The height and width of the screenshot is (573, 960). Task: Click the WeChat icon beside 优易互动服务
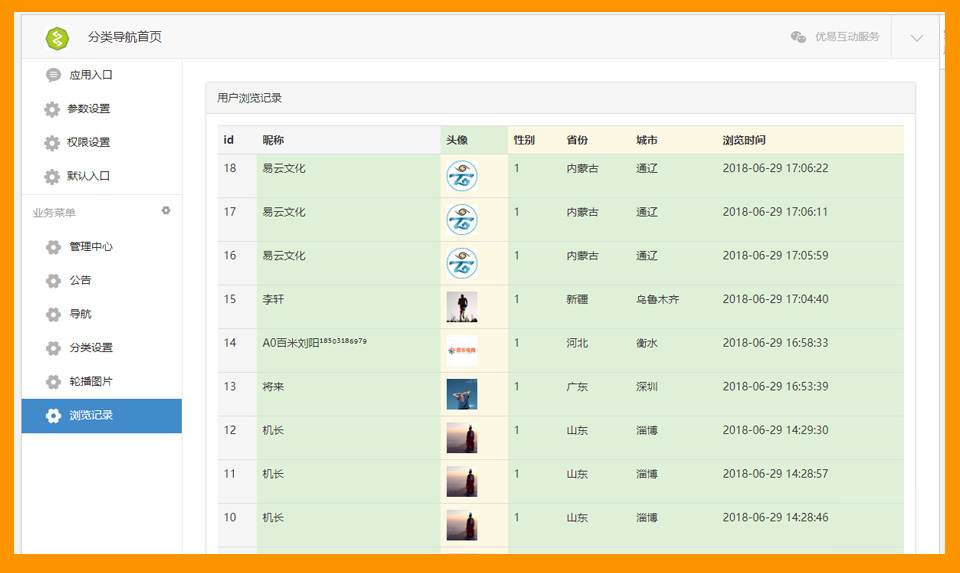pos(798,37)
